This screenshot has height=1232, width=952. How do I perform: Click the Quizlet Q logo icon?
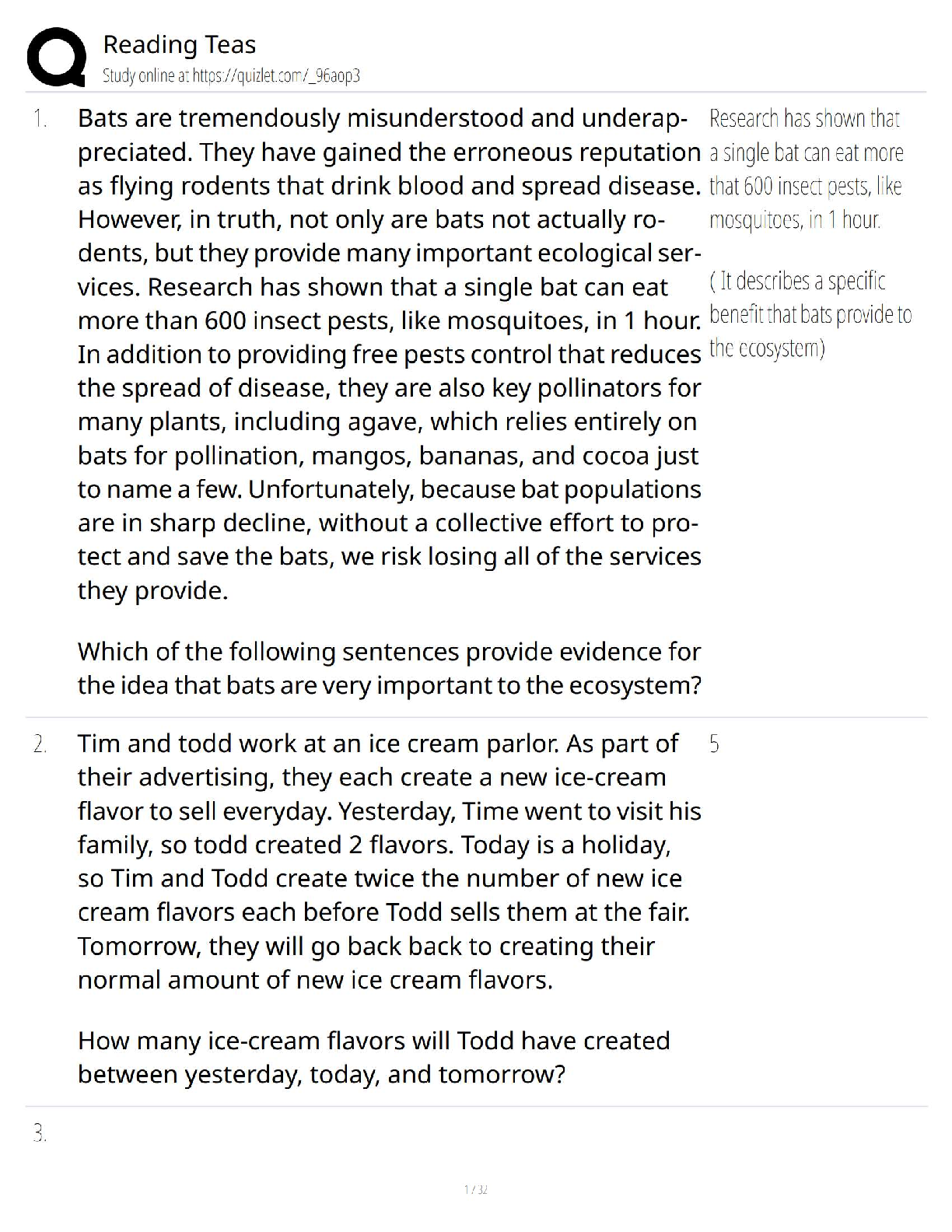(x=57, y=57)
